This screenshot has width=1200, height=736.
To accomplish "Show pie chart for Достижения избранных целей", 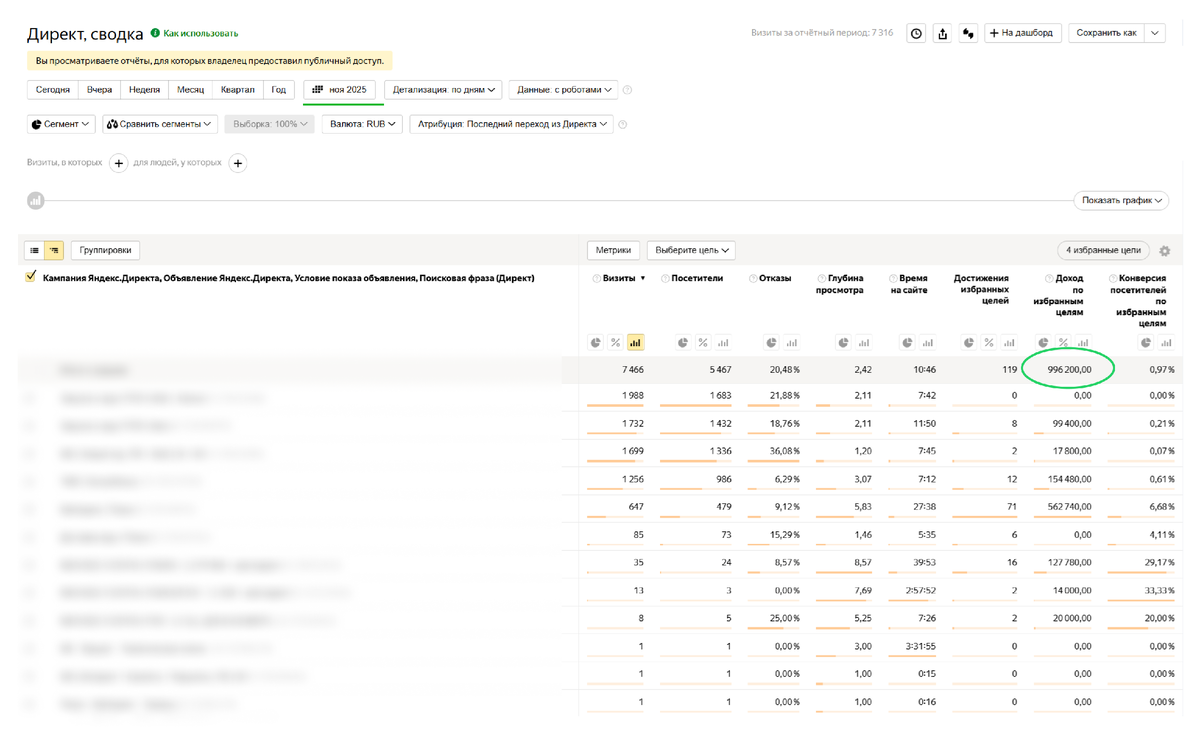I will pos(970,343).
